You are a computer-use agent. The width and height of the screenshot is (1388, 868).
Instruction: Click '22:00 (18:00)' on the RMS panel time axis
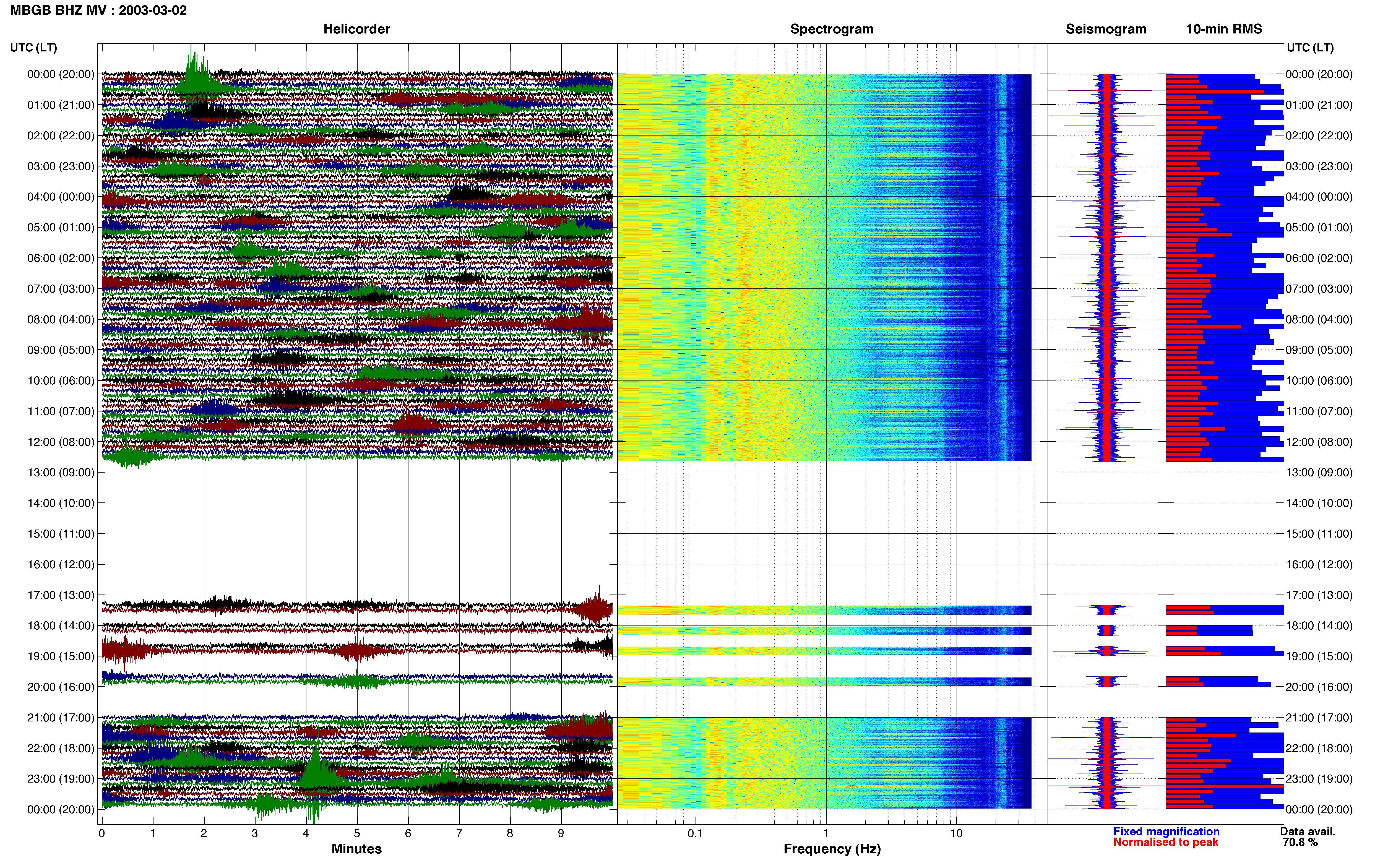click(x=1319, y=748)
